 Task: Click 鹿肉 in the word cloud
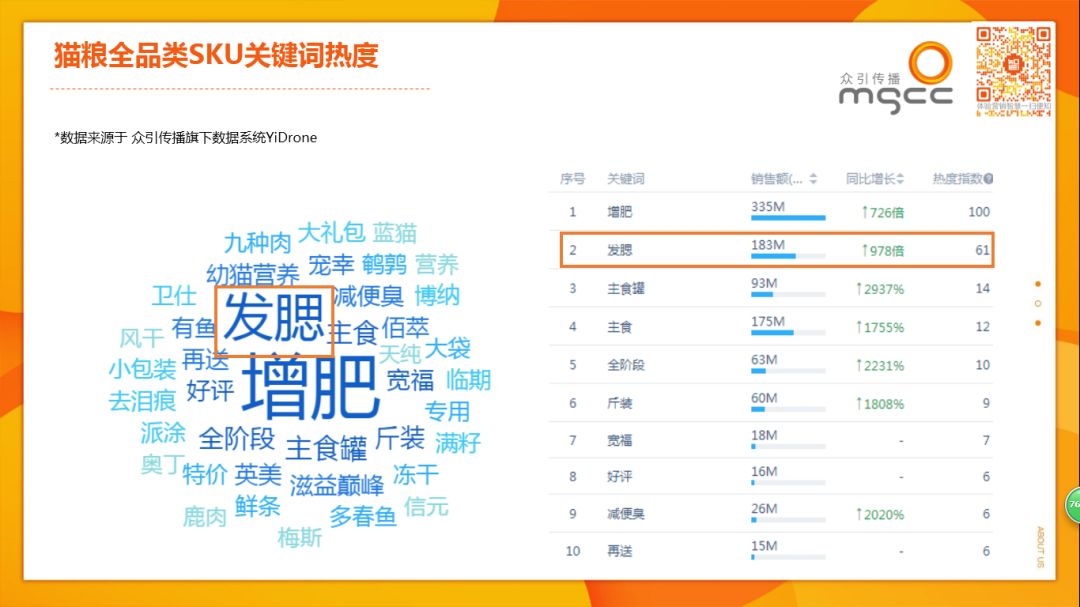[x=205, y=517]
